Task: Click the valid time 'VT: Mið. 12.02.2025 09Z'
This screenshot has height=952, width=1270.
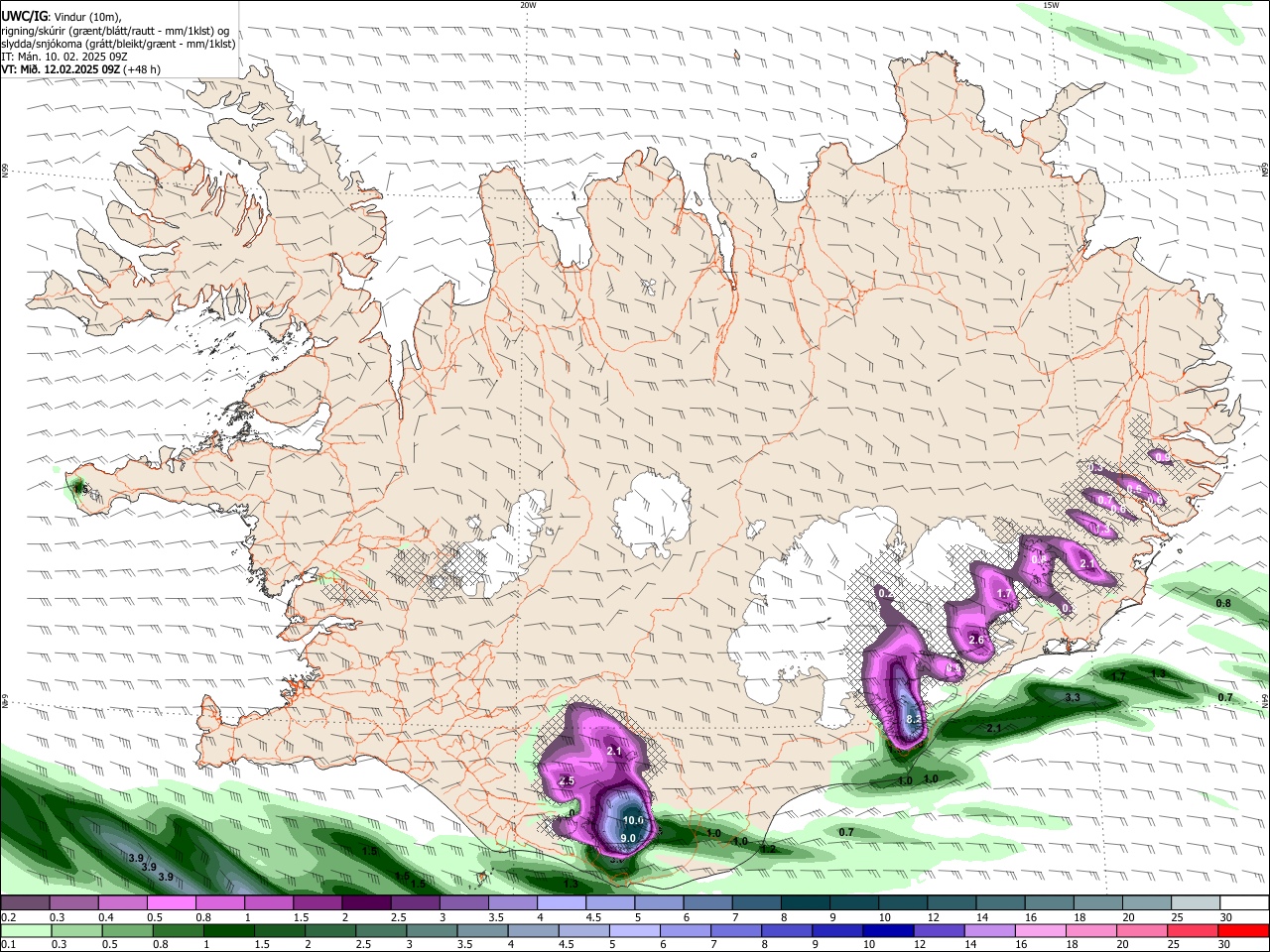Action: [61, 70]
